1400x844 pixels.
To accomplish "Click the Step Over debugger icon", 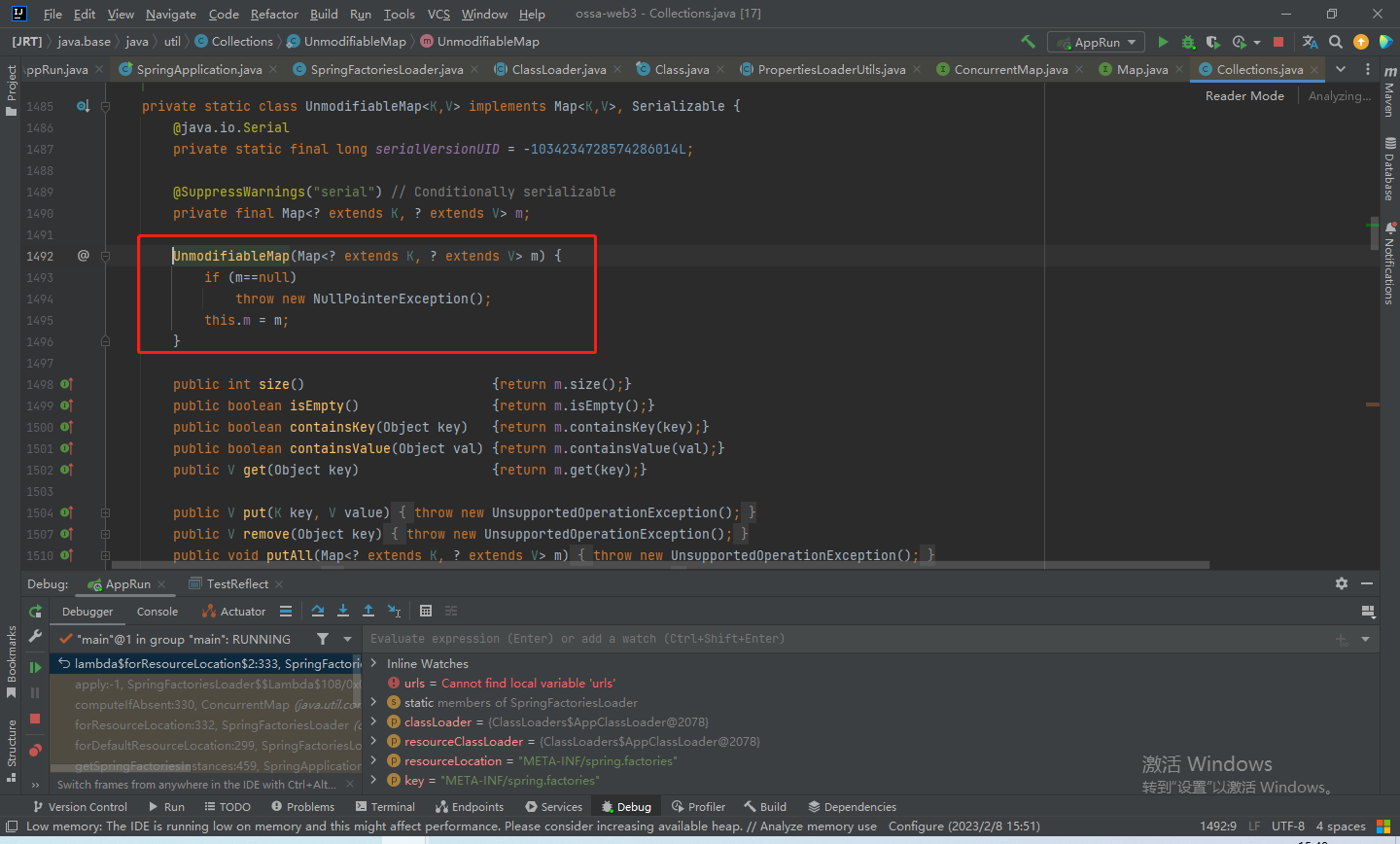I will [x=318, y=611].
